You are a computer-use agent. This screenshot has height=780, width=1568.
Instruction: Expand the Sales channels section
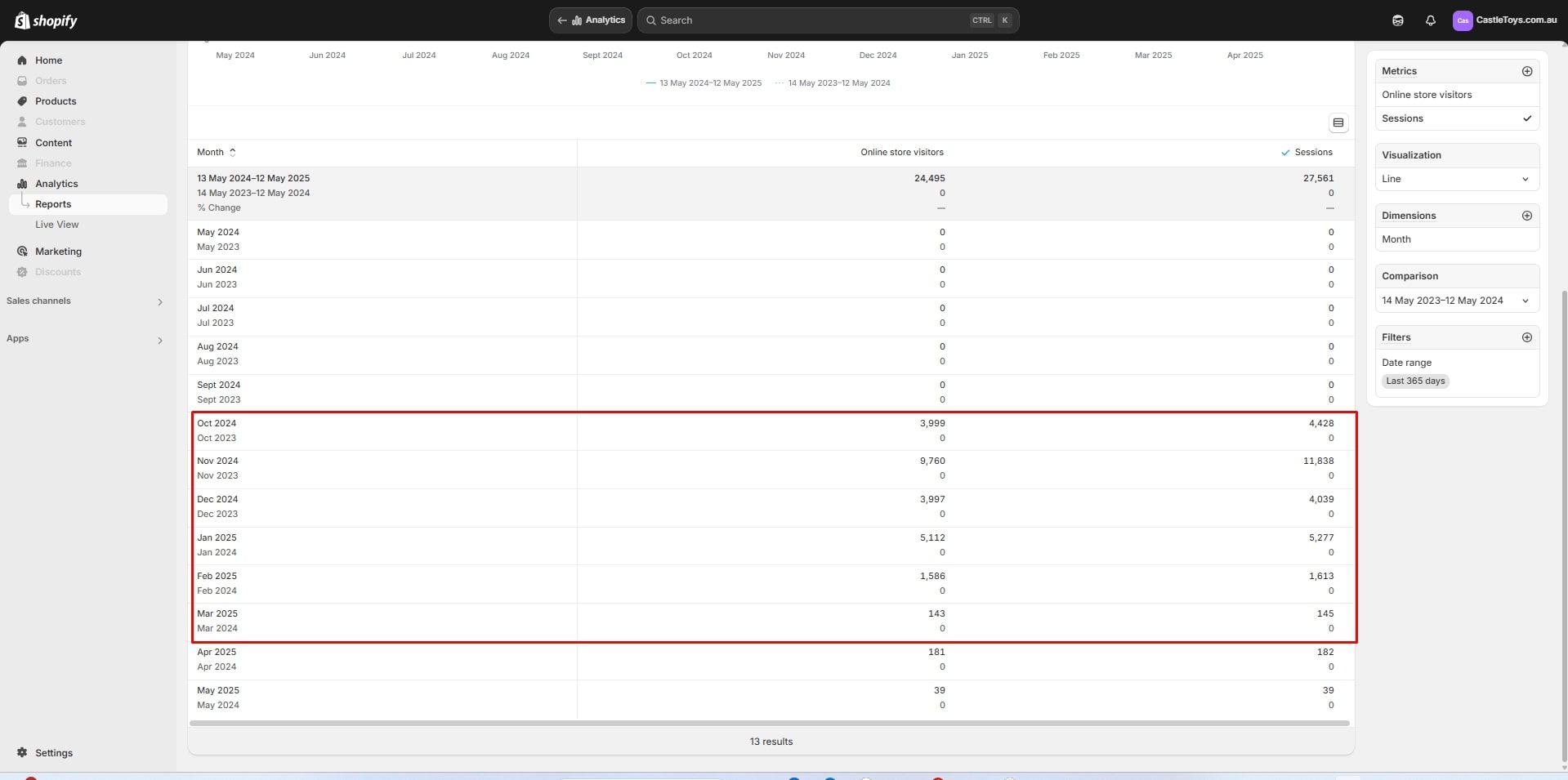(x=159, y=302)
